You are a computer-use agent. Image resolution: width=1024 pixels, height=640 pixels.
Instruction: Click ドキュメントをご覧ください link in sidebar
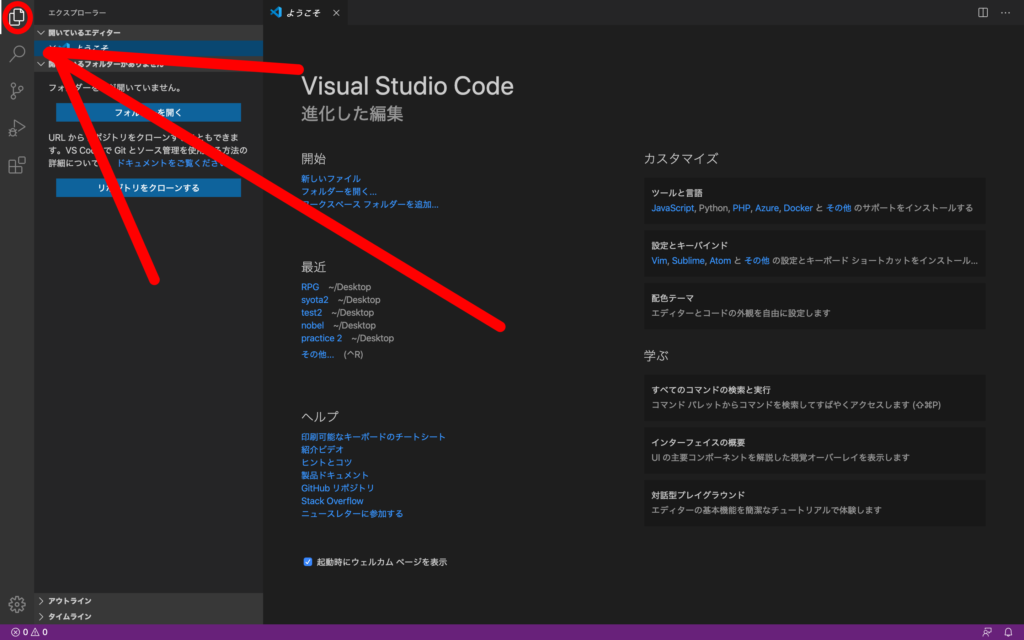click(171, 163)
